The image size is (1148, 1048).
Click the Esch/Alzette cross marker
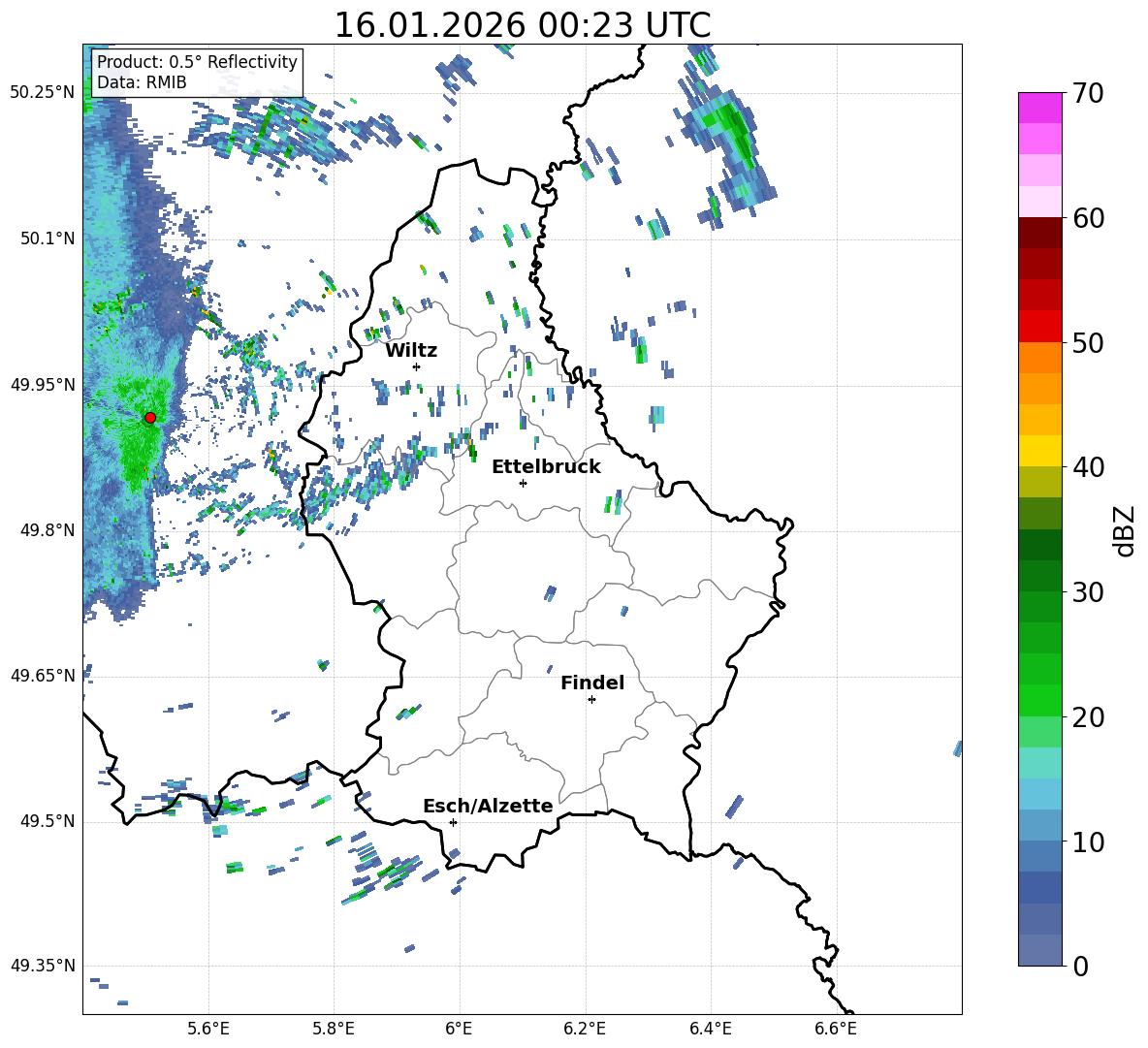pyautogui.click(x=453, y=822)
